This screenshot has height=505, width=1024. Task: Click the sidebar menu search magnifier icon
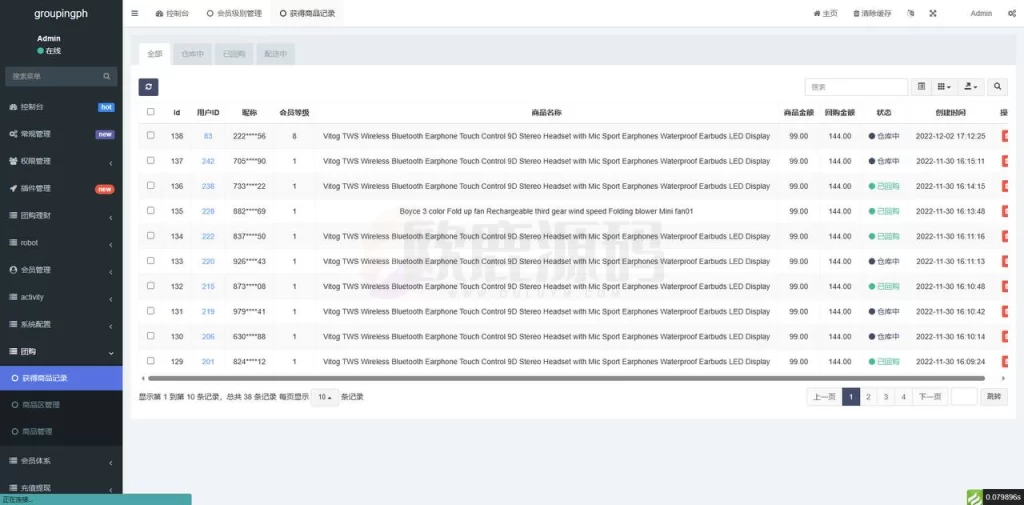[x=106, y=76]
